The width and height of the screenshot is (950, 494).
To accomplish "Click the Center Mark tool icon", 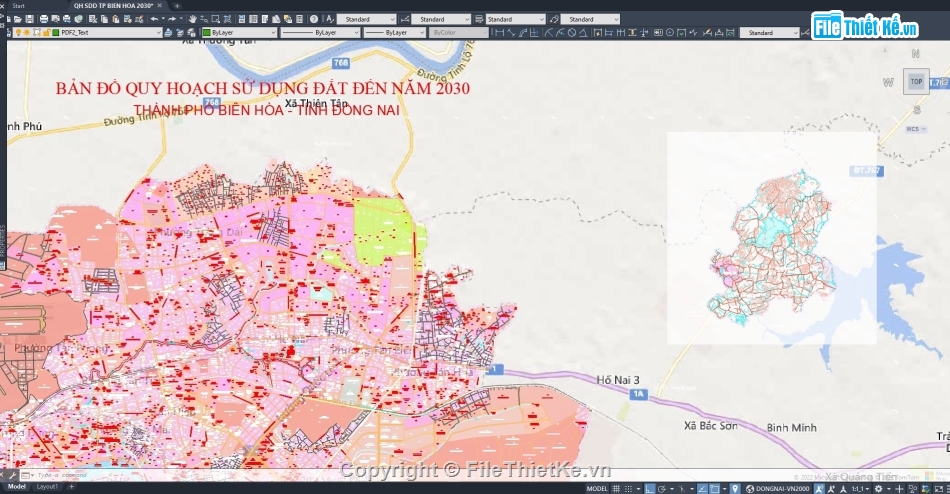I will [x=670, y=33].
